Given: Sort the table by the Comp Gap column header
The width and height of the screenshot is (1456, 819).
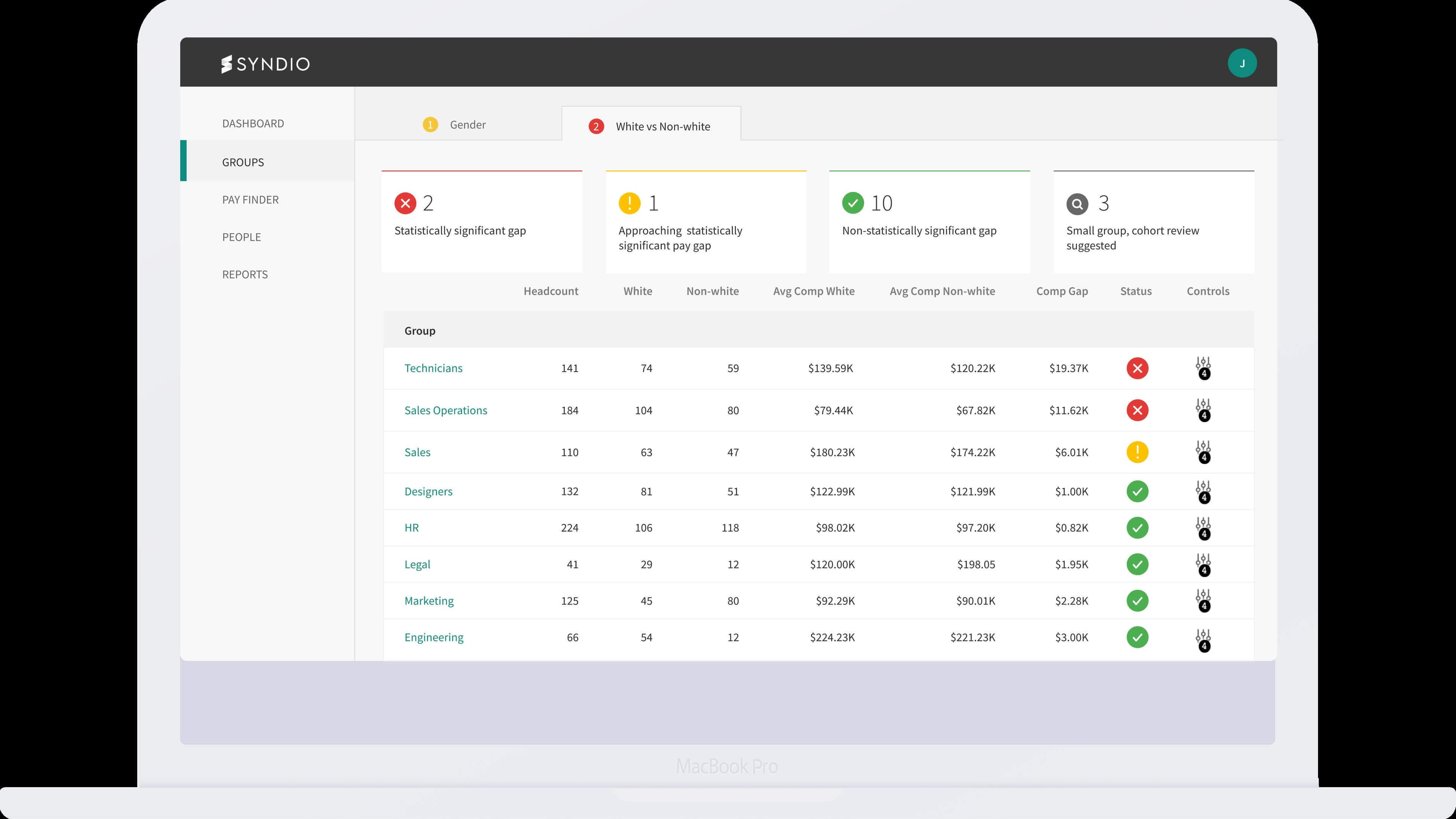Looking at the screenshot, I should click(x=1062, y=291).
